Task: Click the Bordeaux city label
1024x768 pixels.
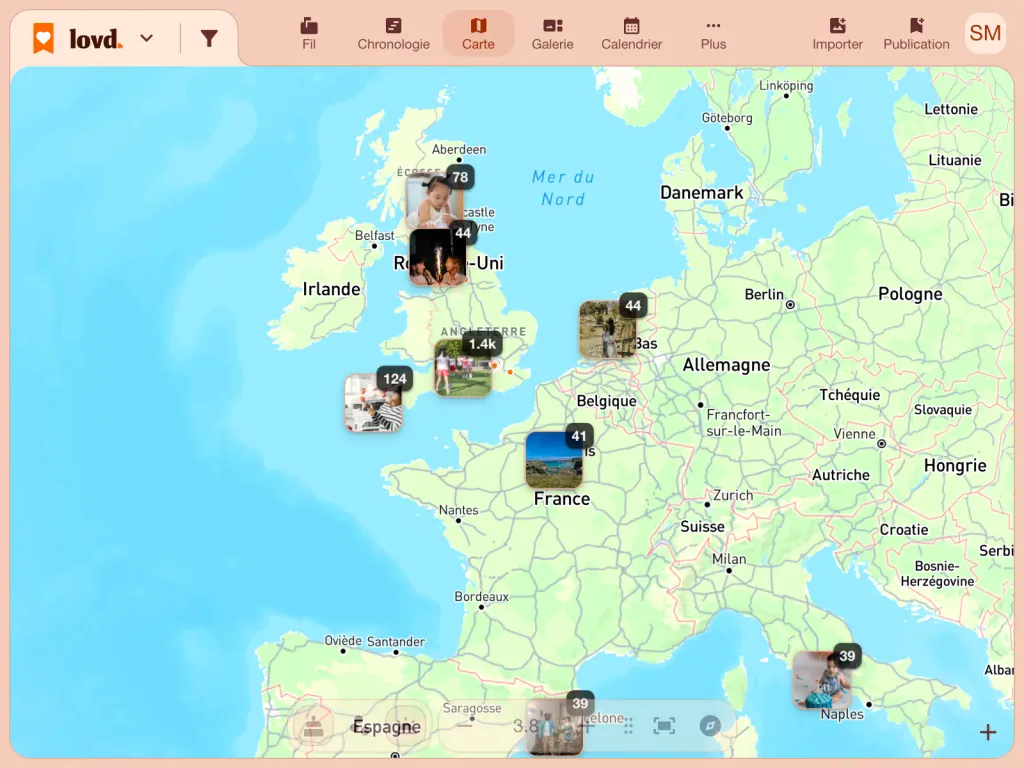Action: tap(481, 596)
